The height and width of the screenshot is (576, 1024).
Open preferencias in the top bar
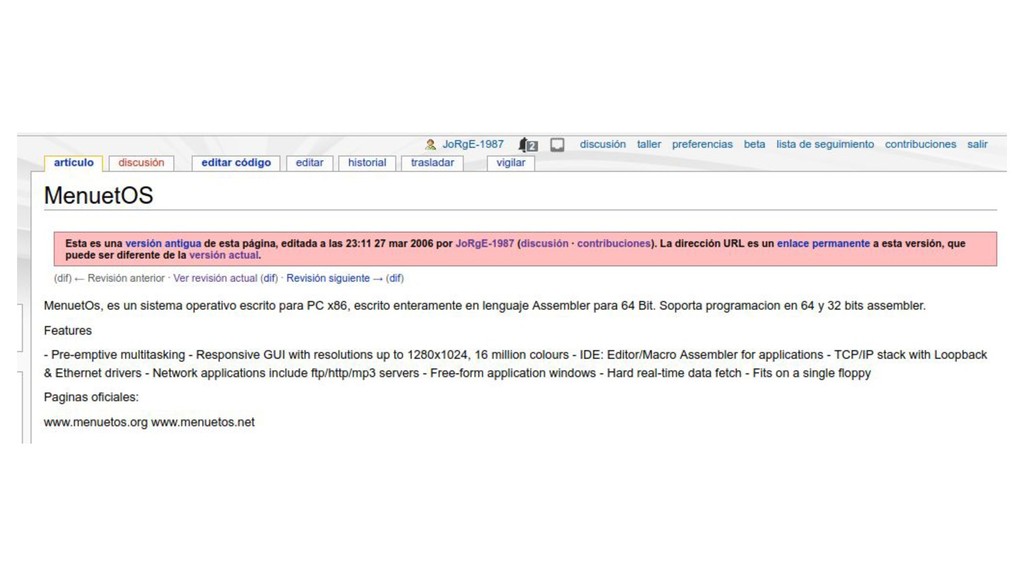coord(702,144)
